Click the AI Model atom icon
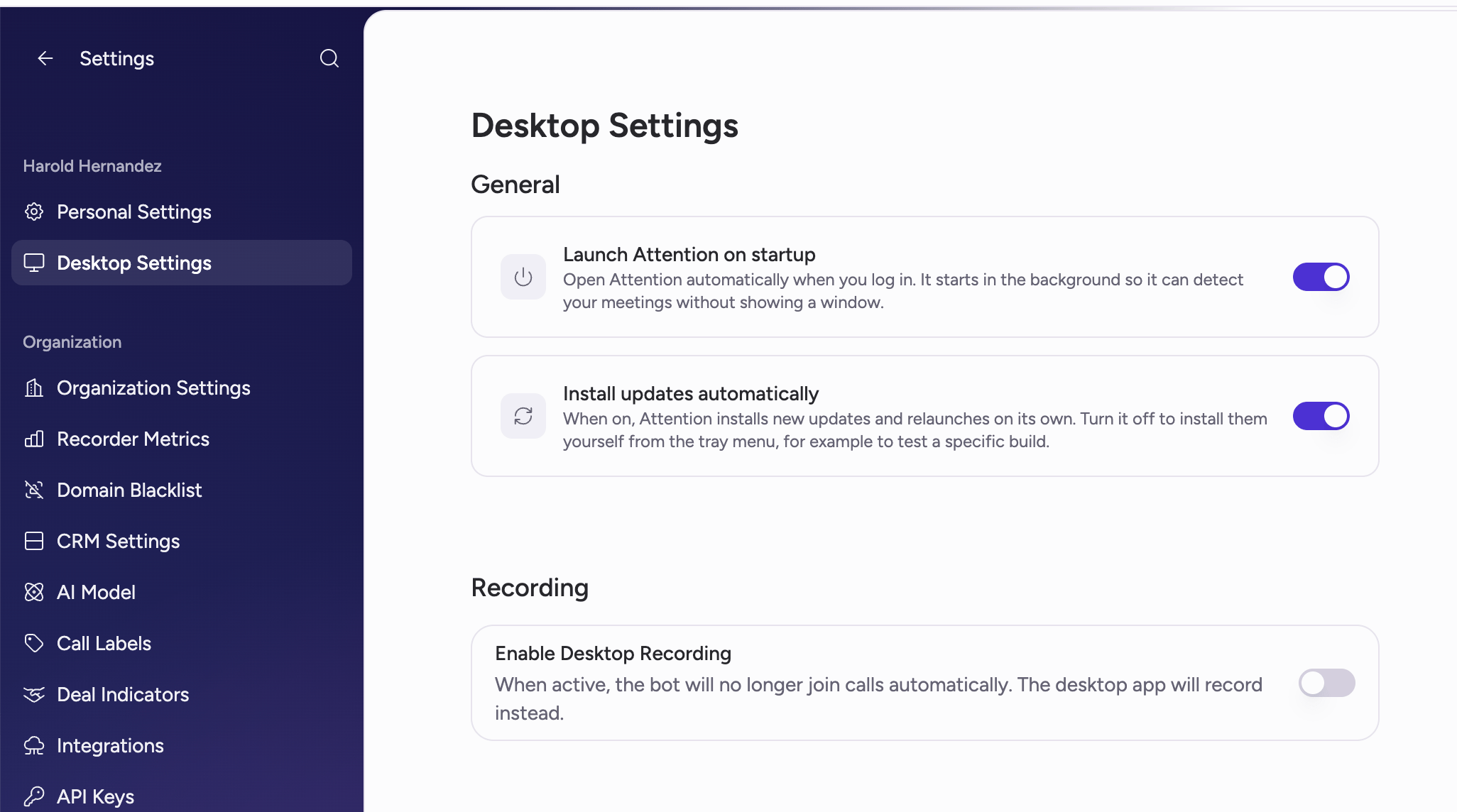This screenshot has width=1457, height=812. [x=34, y=592]
